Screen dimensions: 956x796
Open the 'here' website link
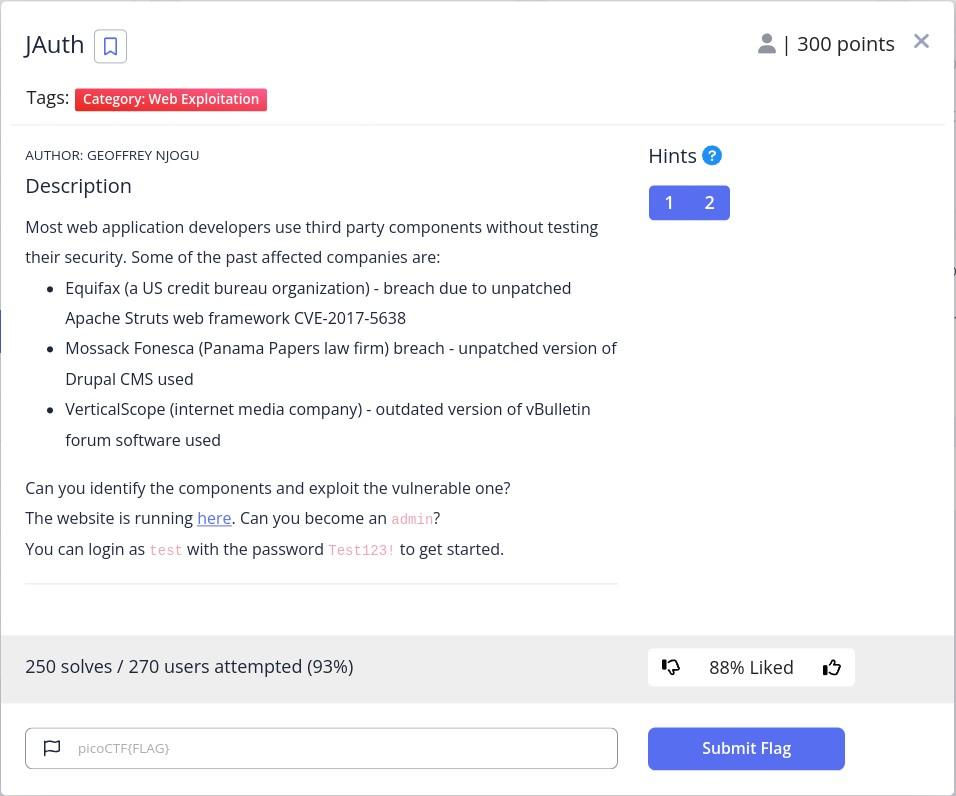point(214,518)
